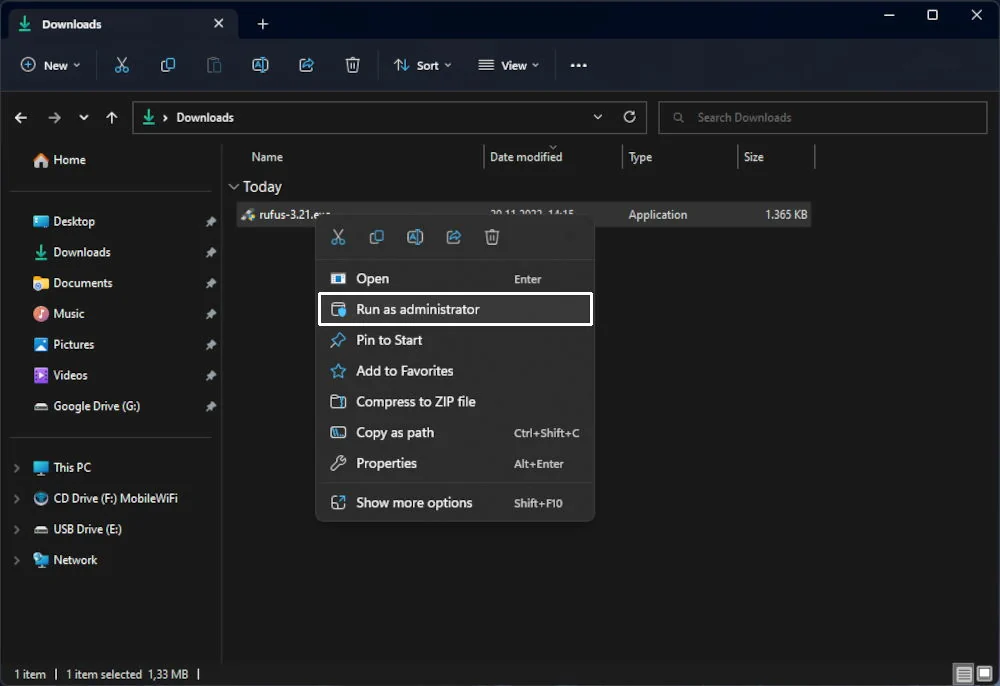Click the Cut icon in the context menu
1000x686 pixels.
point(338,237)
